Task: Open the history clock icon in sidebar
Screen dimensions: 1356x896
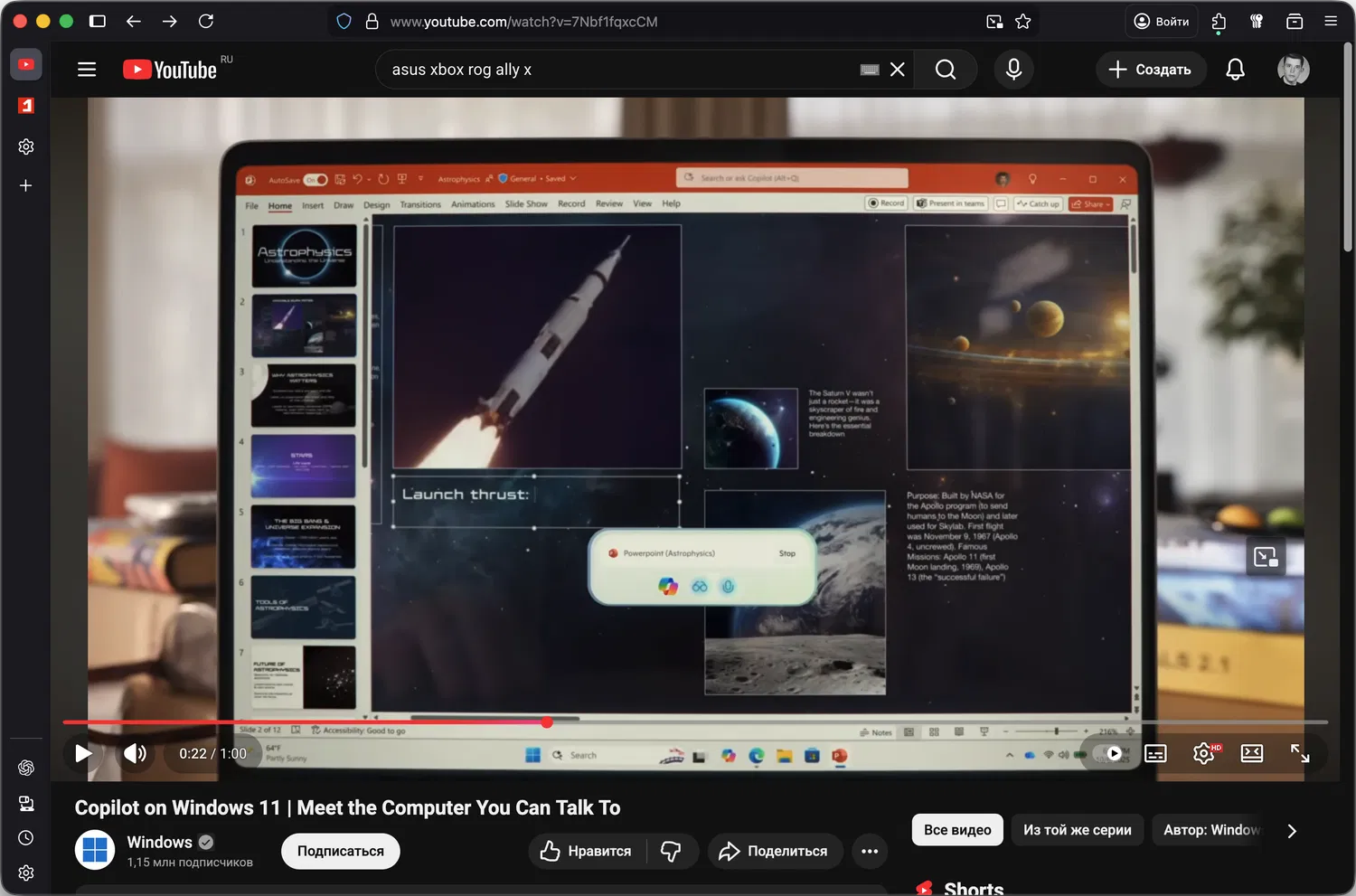Action: [x=26, y=838]
